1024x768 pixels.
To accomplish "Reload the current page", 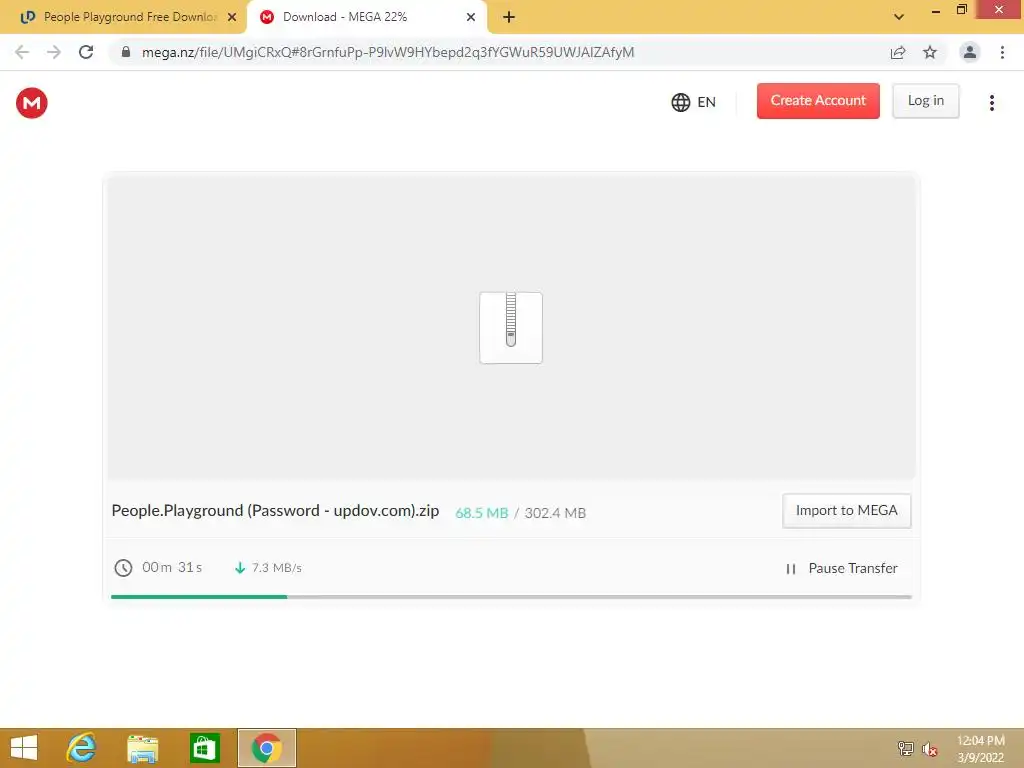I will [x=86, y=52].
